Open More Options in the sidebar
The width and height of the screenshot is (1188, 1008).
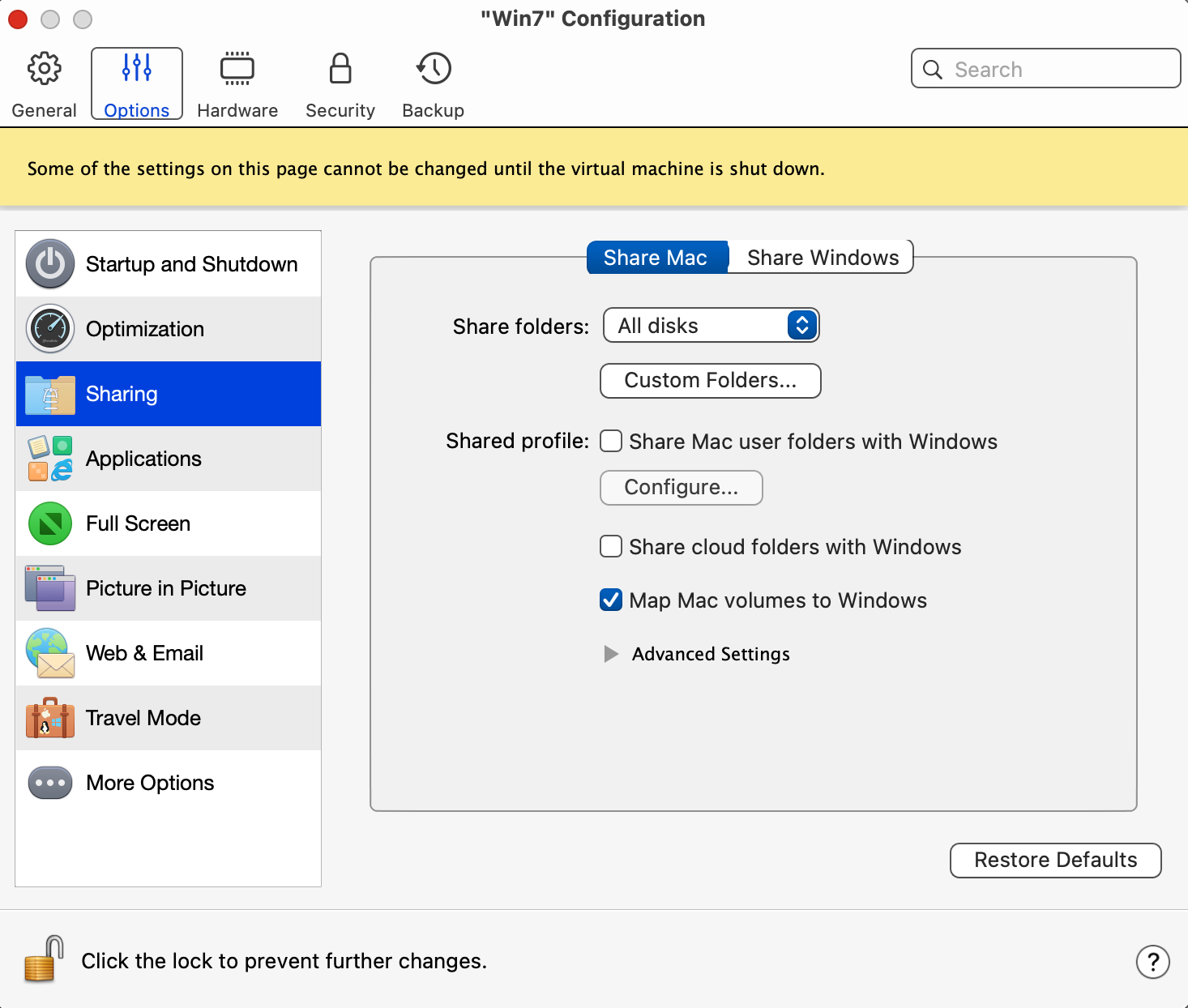[x=150, y=783]
